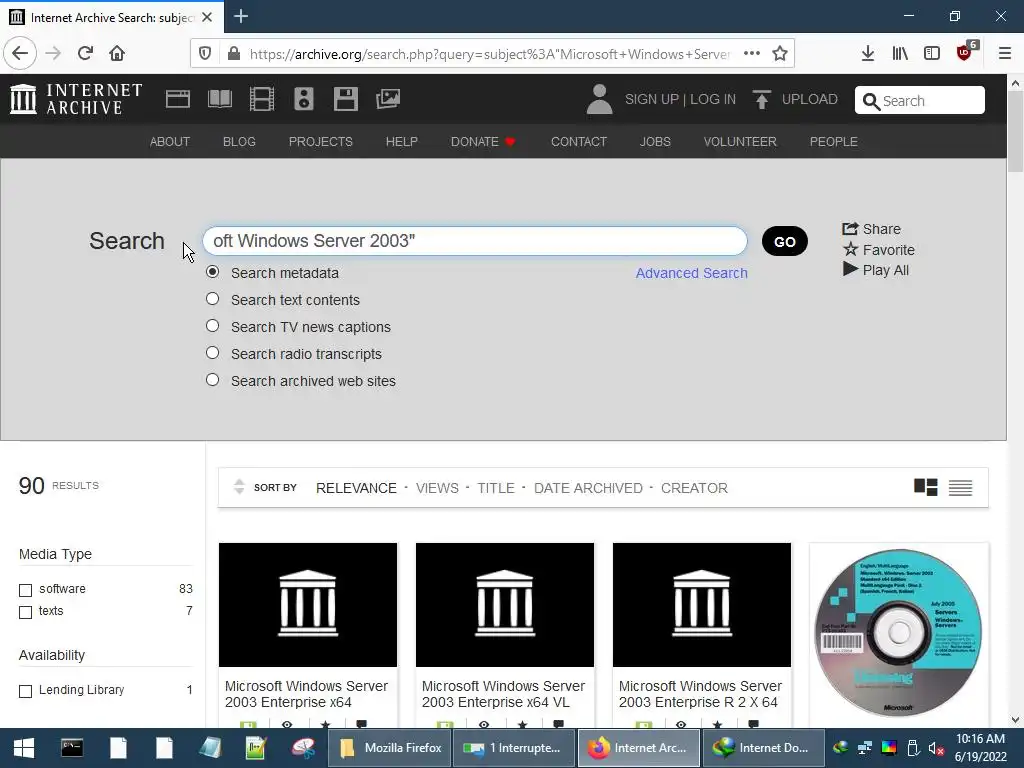Click the browser address bar URL

(490, 54)
